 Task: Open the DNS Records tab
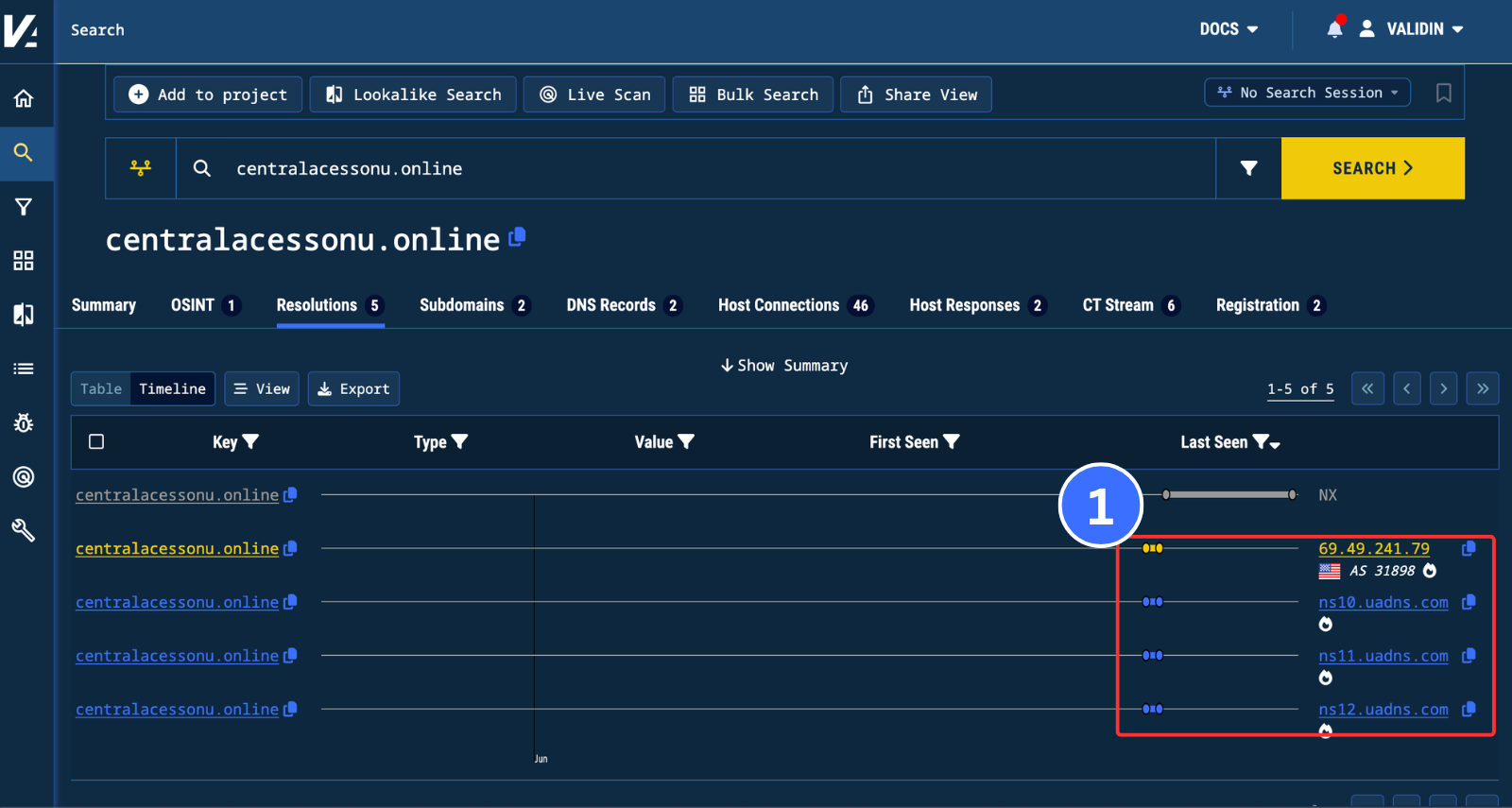(x=624, y=305)
